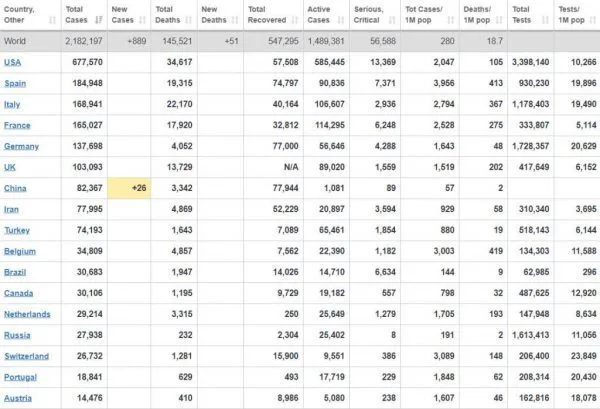
Task: Click the Switzerland country link
Action: pos(26,356)
